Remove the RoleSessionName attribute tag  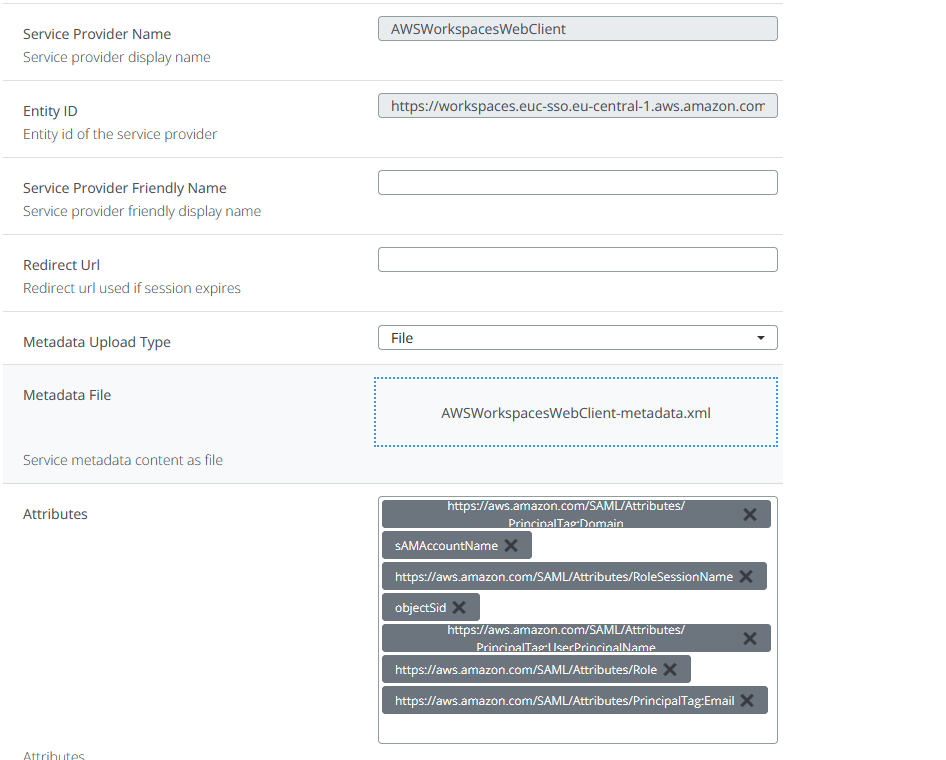(746, 576)
